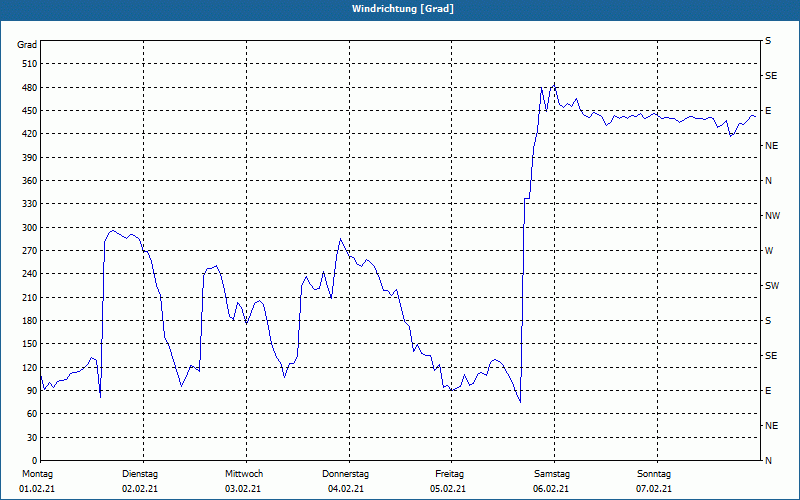Select the N compass label on the 360 gridline
Viewport: 800px width, 500px height.
[768, 181]
